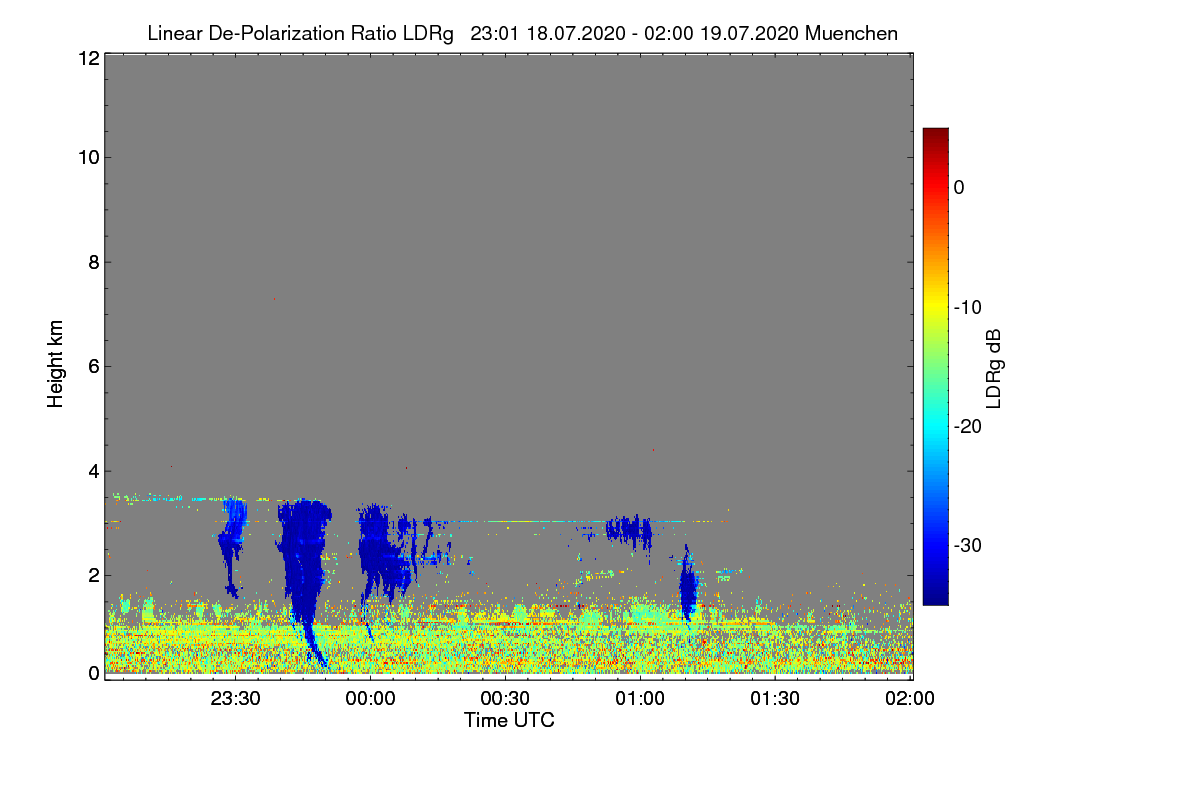Click the '01:30' time axis tick label
The height and width of the screenshot is (800, 1200).
(775, 698)
